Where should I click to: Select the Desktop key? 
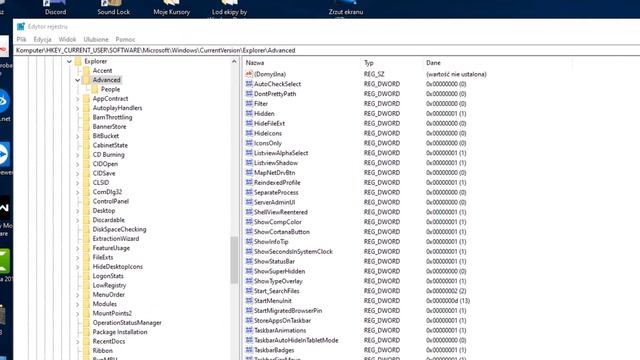[x=104, y=211]
